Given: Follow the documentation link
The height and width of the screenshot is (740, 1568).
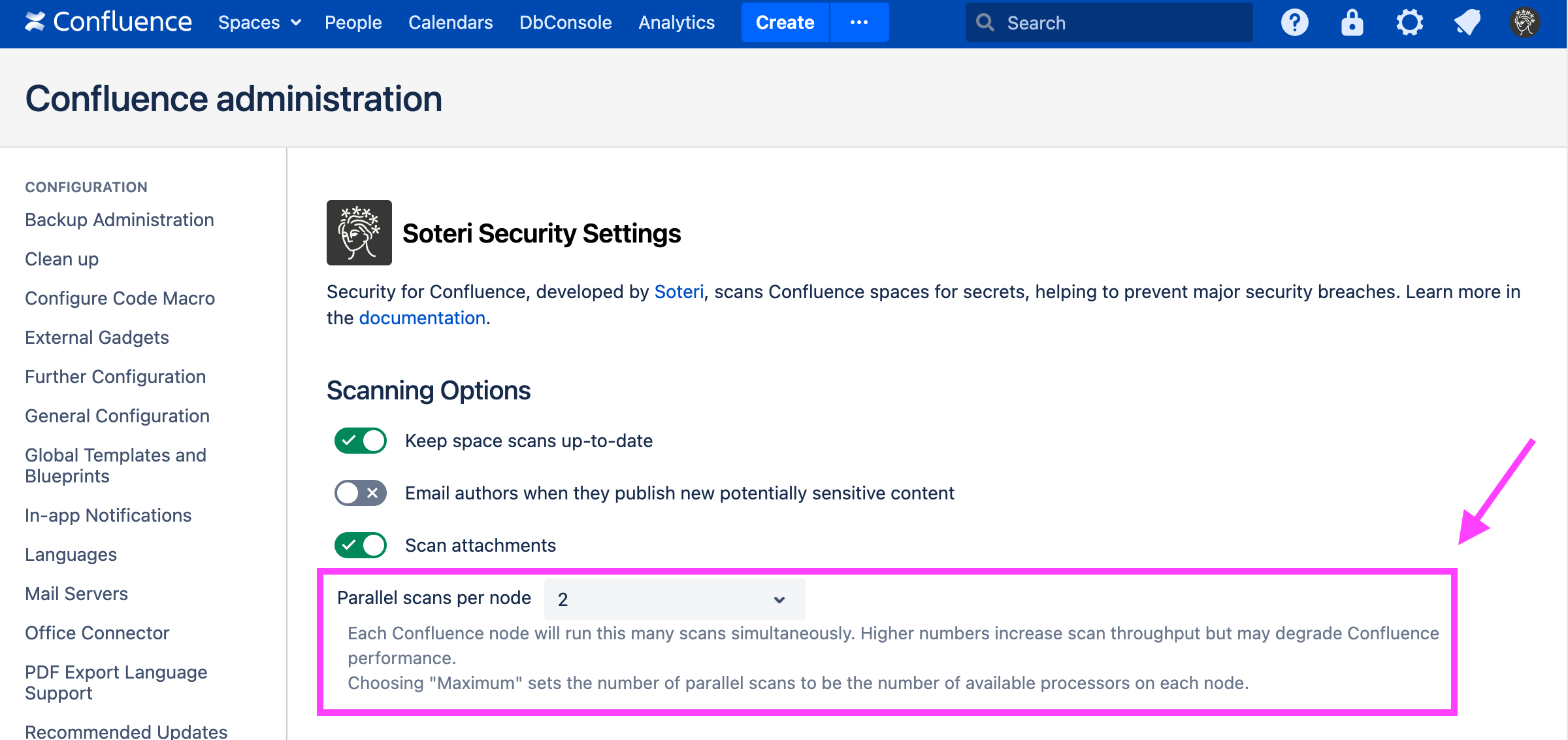Looking at the screenshot, I should pyautogui.click(x=422, y=318).
